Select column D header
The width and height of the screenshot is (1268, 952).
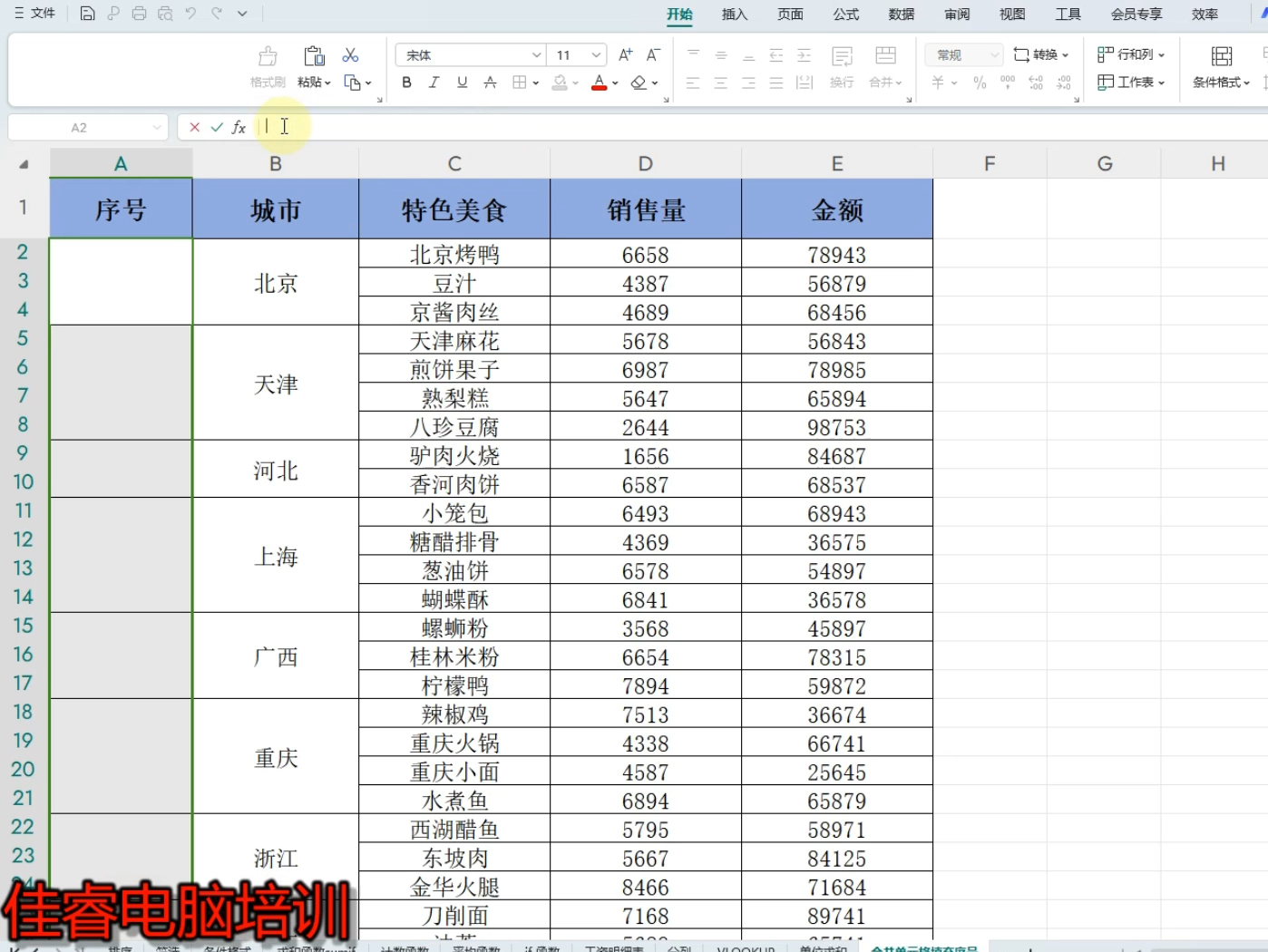(x=646, y=164)
